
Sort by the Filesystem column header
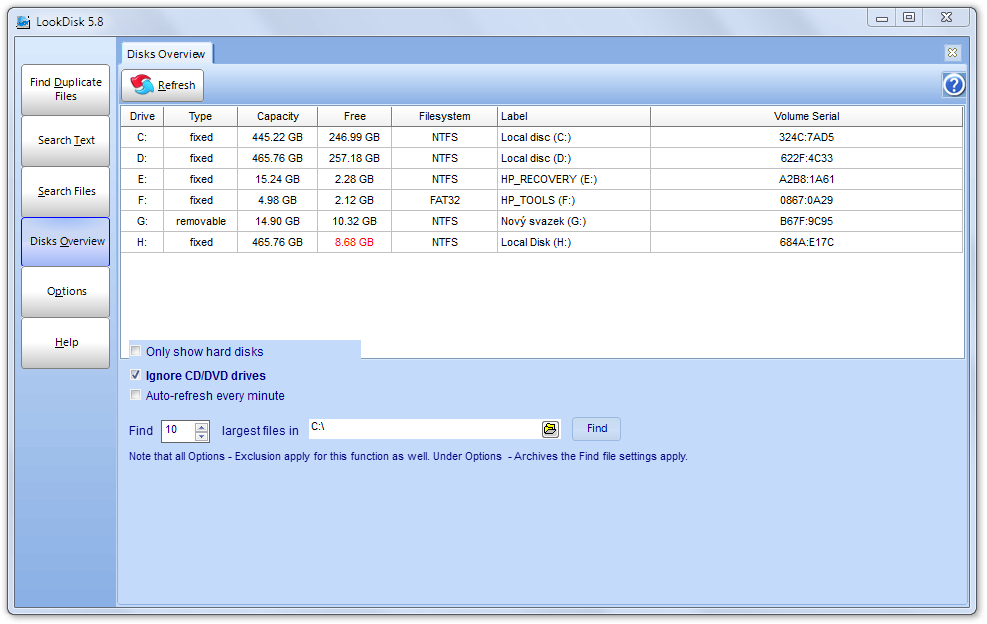[444, 116]
